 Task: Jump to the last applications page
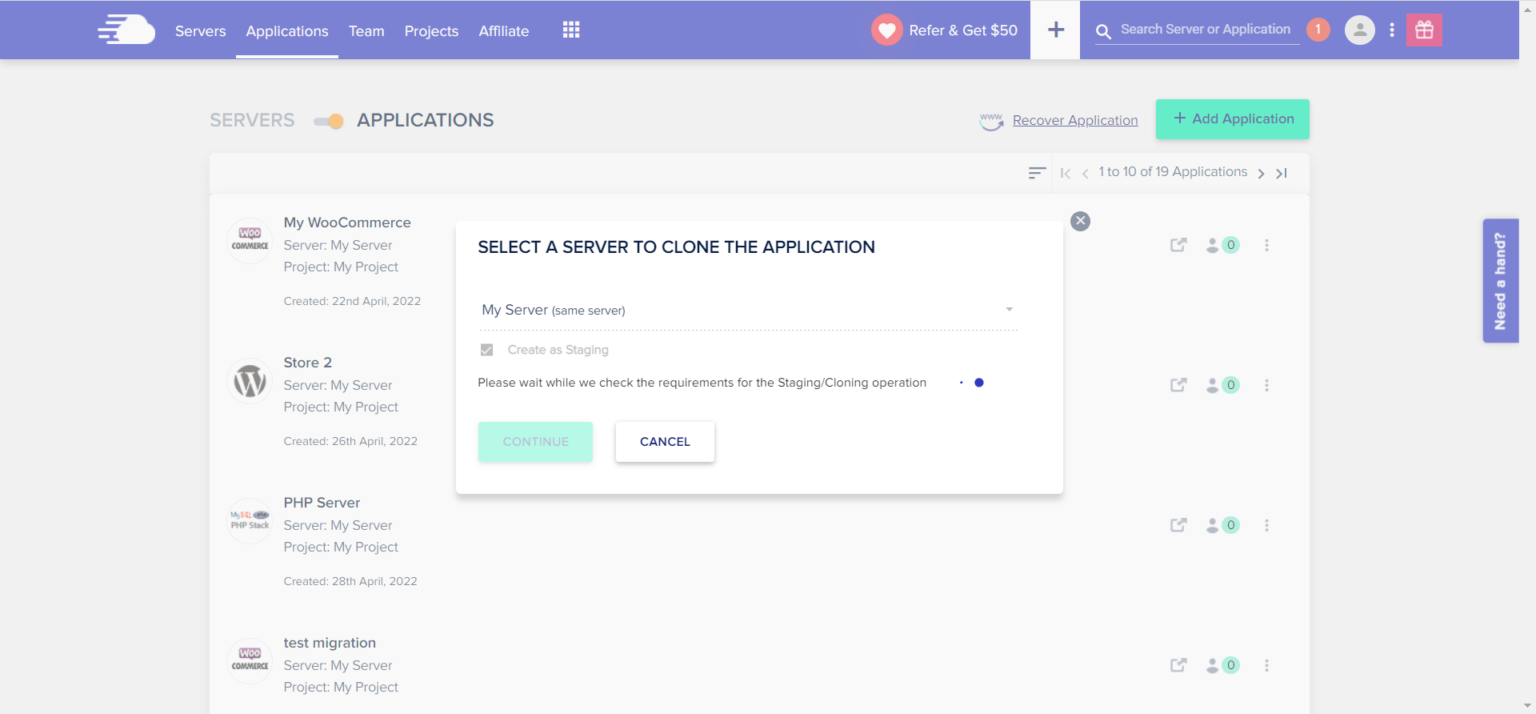[1282, 172]
